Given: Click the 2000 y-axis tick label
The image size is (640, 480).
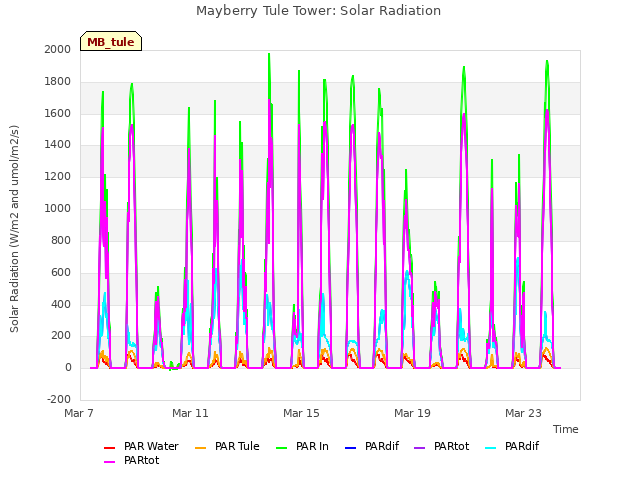Looking at the screenshot, I should [x=58, y=49].
